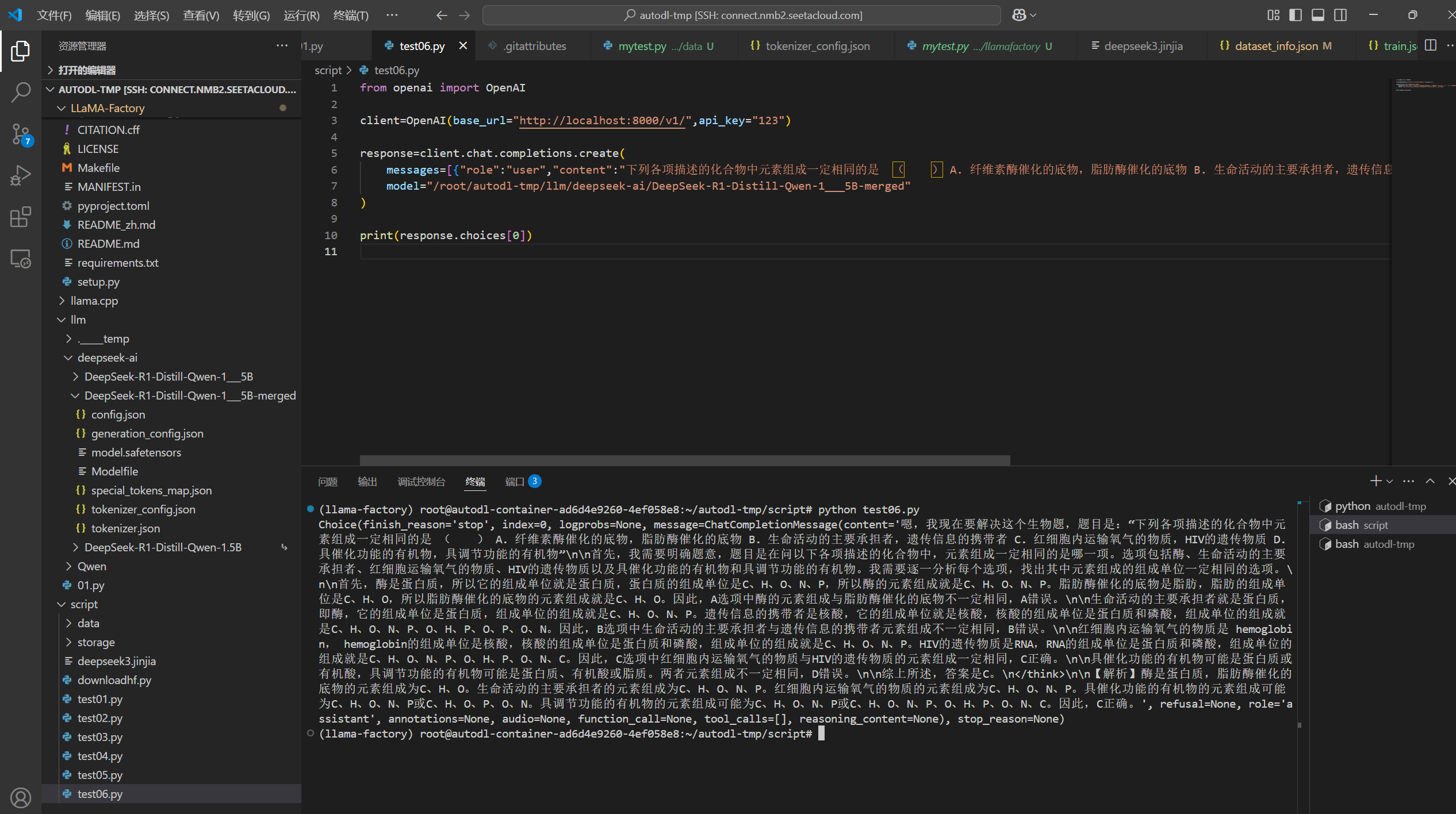Viewport: 1456px width, 814px height.
Task: Follow the http://localhost:8000/v1/ link in code
Action: click(x=601, y=120)
